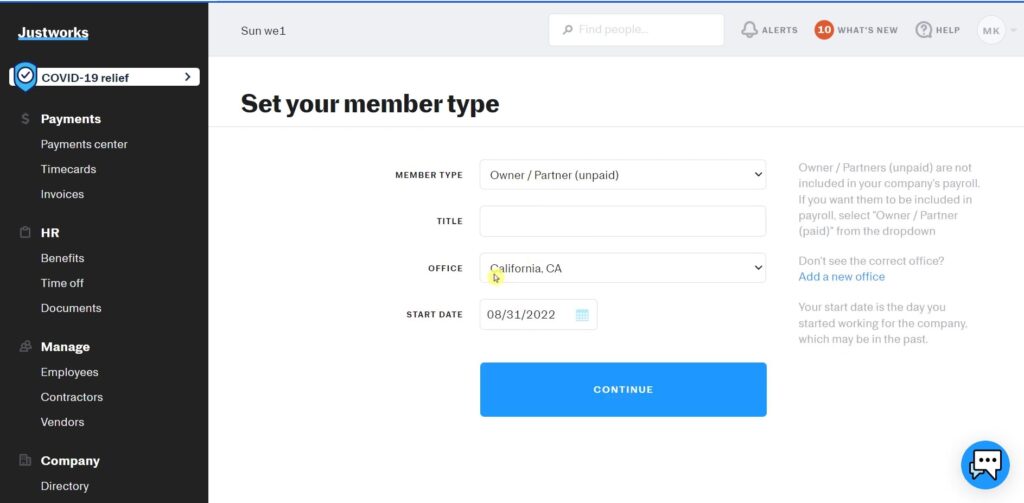Click the Continue button
The width and height of the screenshot is (1024, 503).
pyautogui.click(x=623, y=389)
